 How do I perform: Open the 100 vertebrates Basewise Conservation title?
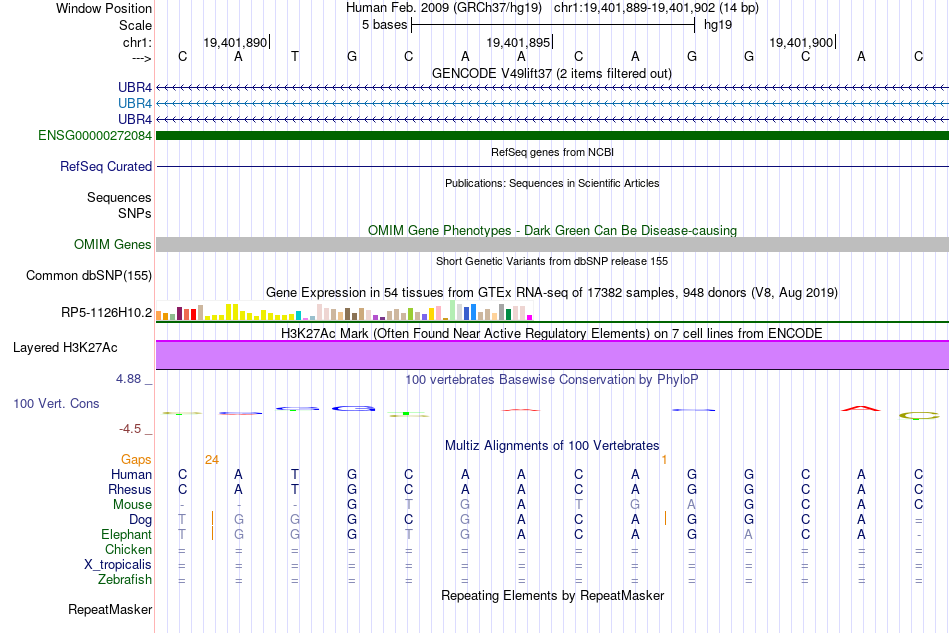coord(552,380)
